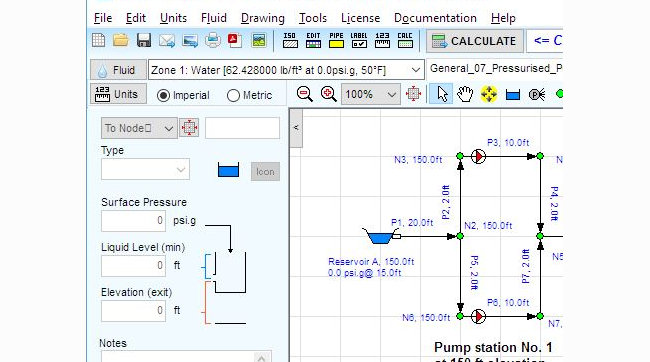This screenshot has height=362, width=650.
Task: Select the pump on pipe P3
Action: (478, 156)
